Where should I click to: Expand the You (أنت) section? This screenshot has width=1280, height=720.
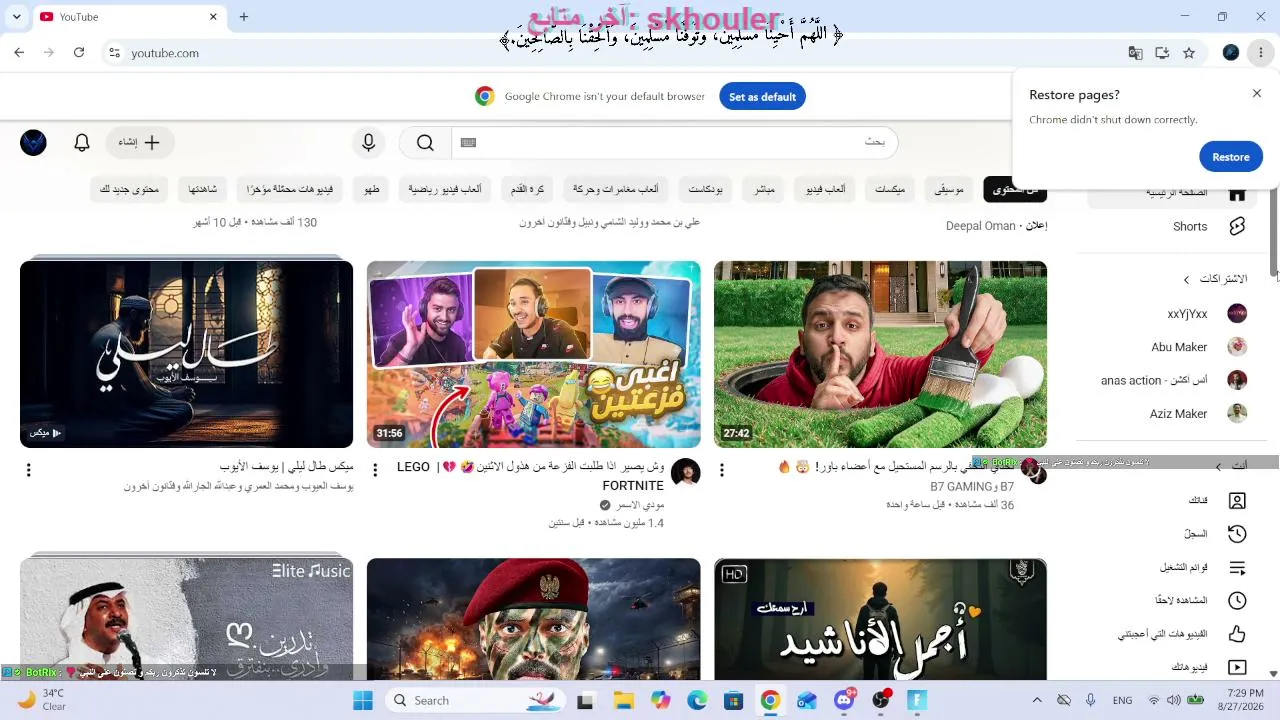tap(1231, 466)
